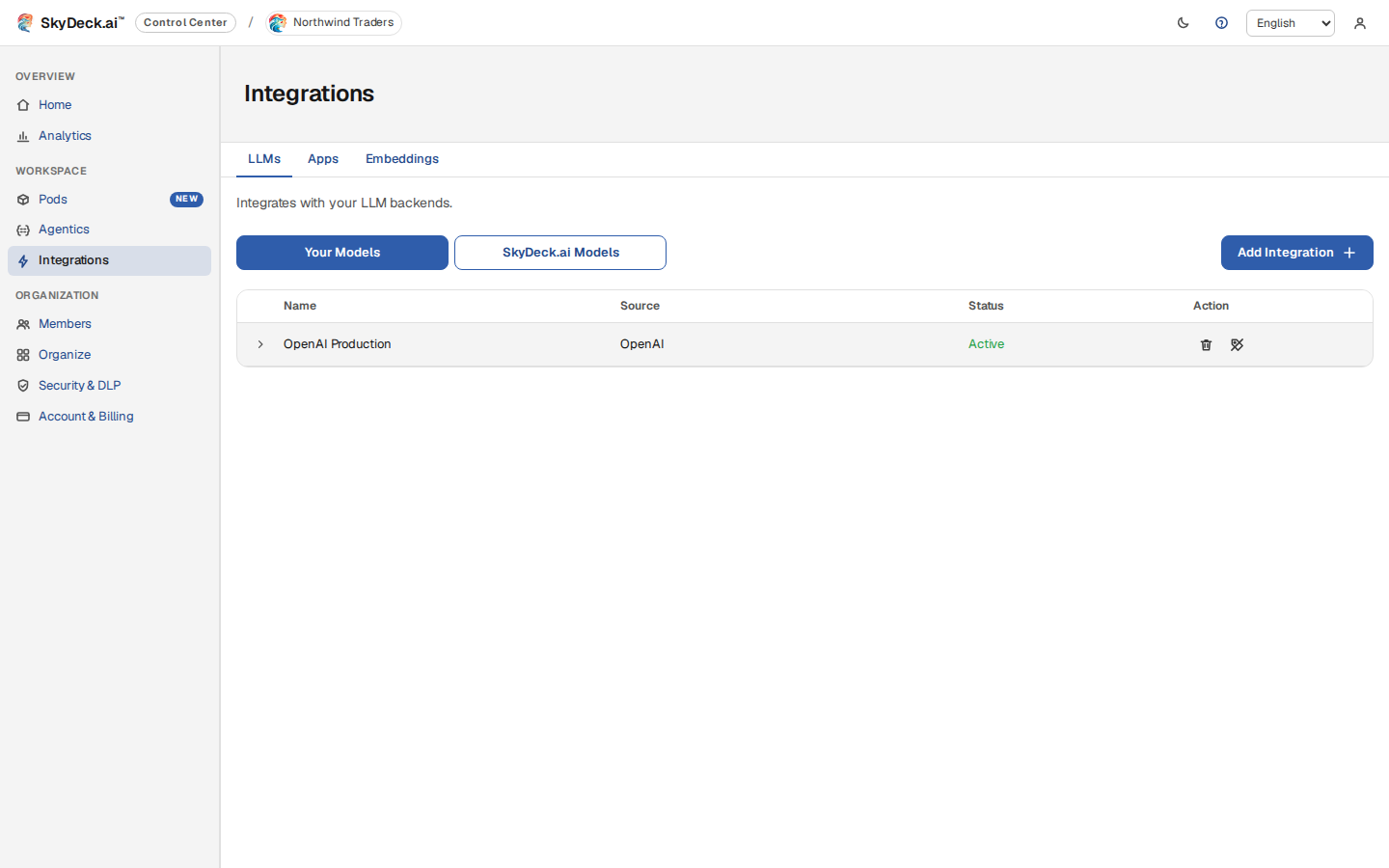Image resolution: width=1389 pixels, height=868 pixels.
Task: Expand the OpenAI Production row
Action: coord(260,344)
